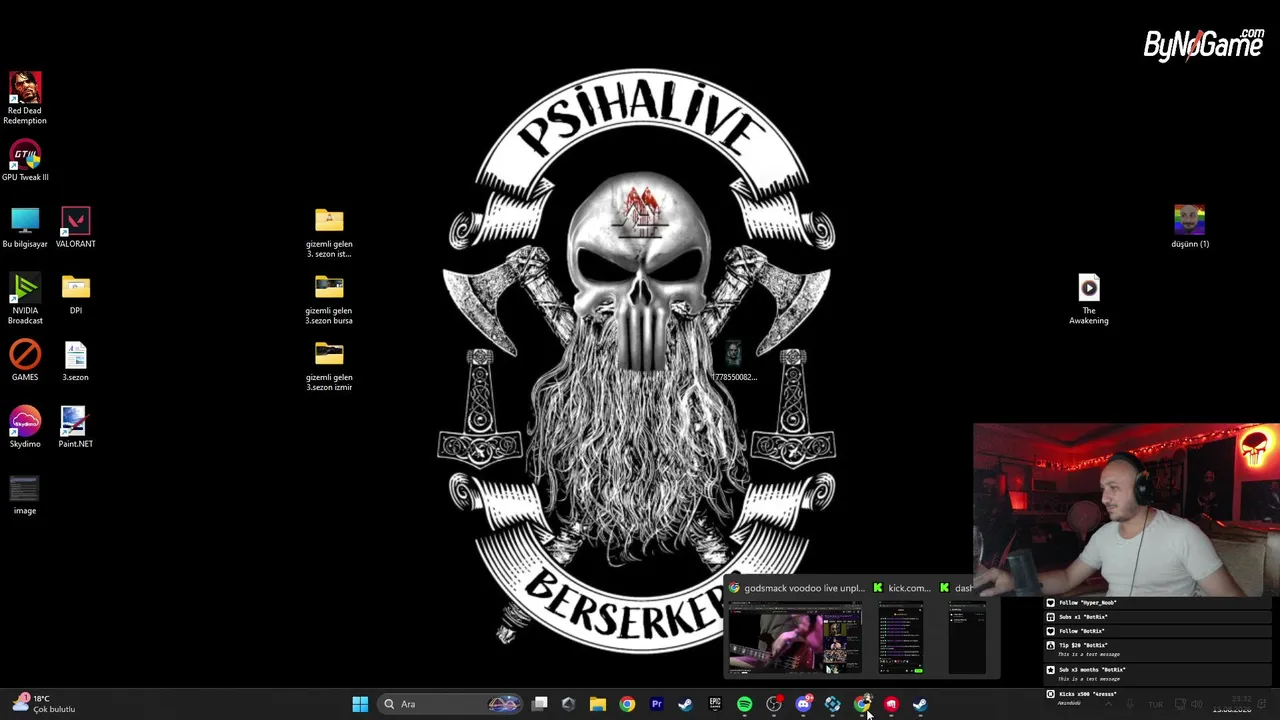Open the Steam icon next to Premiere Pro
The image size is (1280, 720).
point(685,704)
